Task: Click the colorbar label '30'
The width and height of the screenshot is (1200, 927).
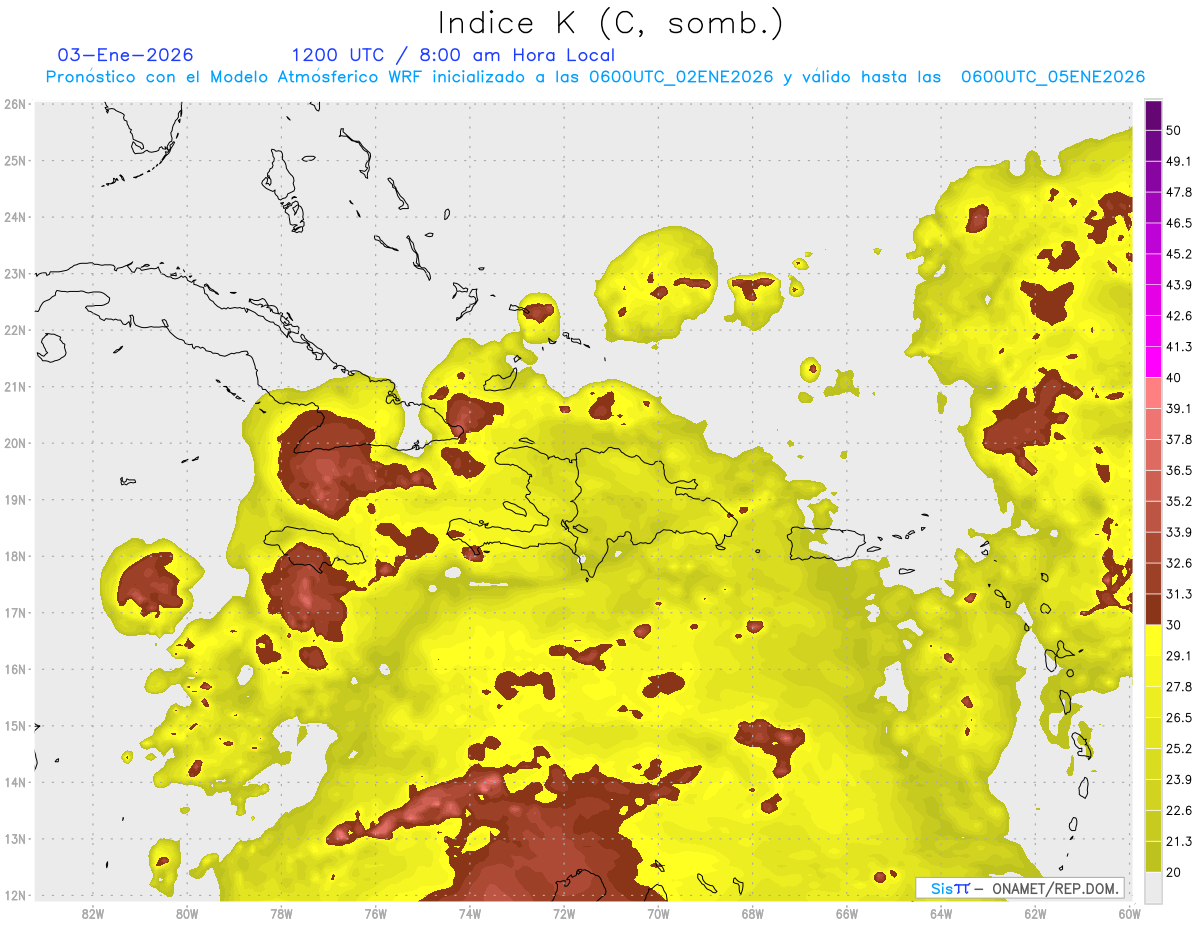Action: click(x=1173, y=625)
